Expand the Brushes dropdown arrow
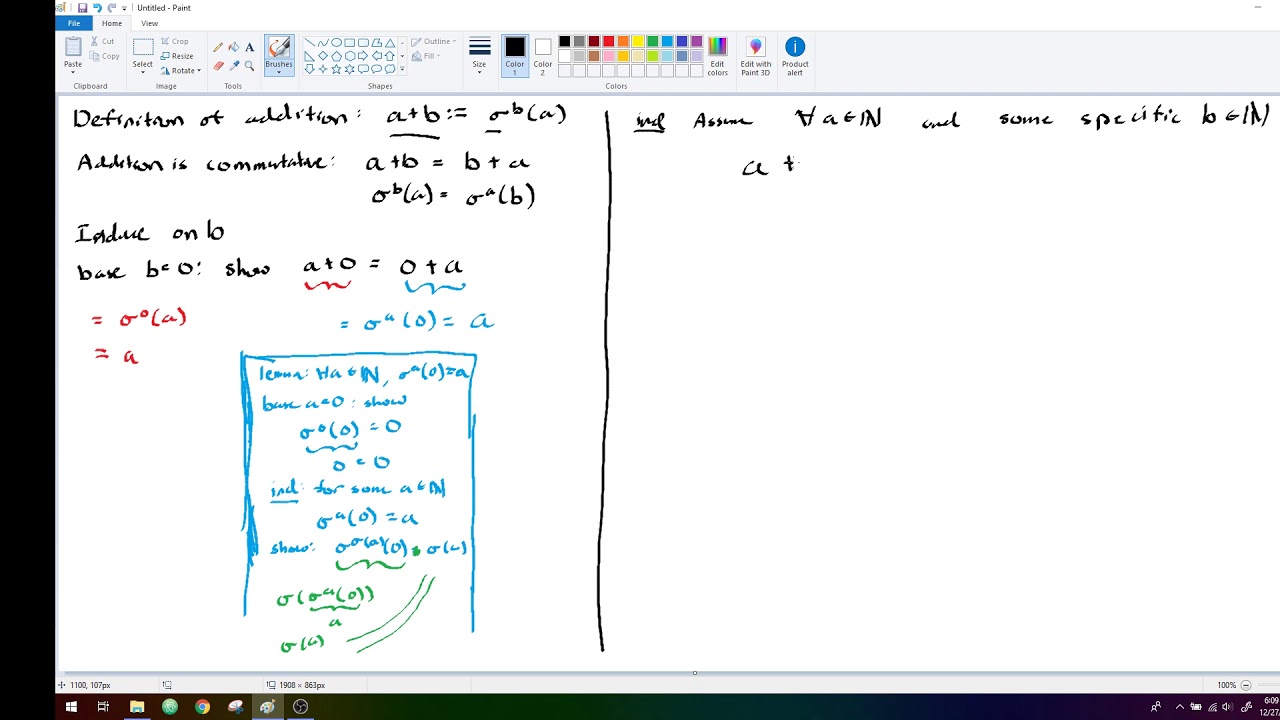 (x=279, y=71)
